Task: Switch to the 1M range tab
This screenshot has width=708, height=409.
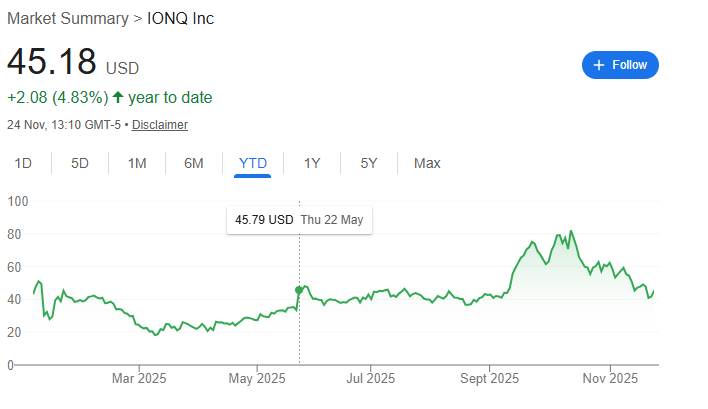Action: coord(137,163)
